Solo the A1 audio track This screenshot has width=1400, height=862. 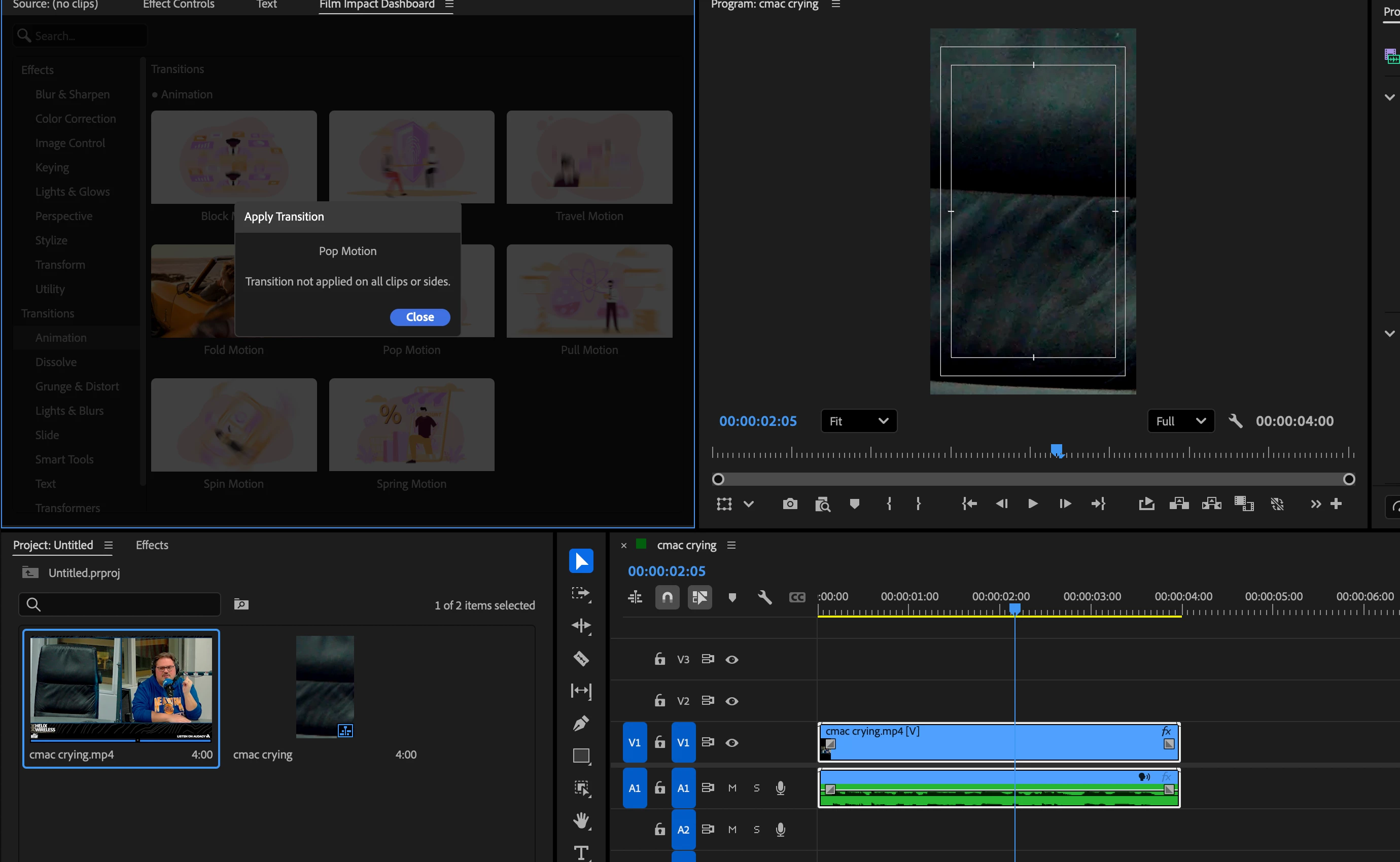[757, 788]
